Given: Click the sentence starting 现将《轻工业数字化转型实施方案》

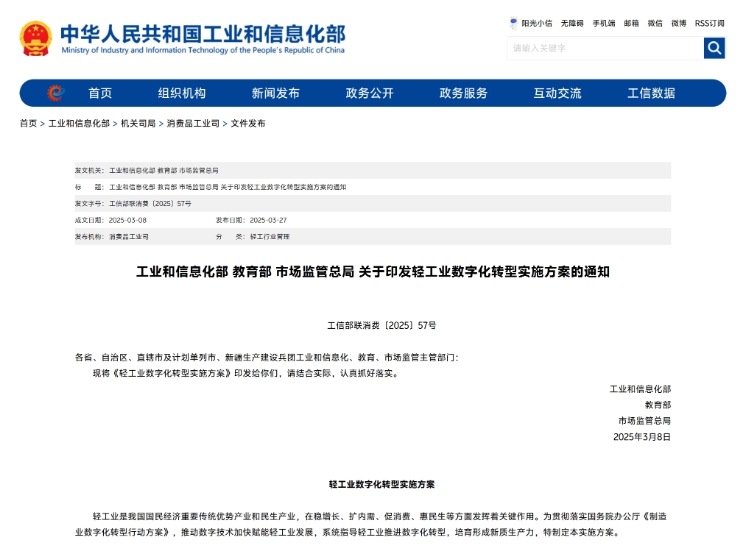Looking at the screenshot, I should click(246, 373).
